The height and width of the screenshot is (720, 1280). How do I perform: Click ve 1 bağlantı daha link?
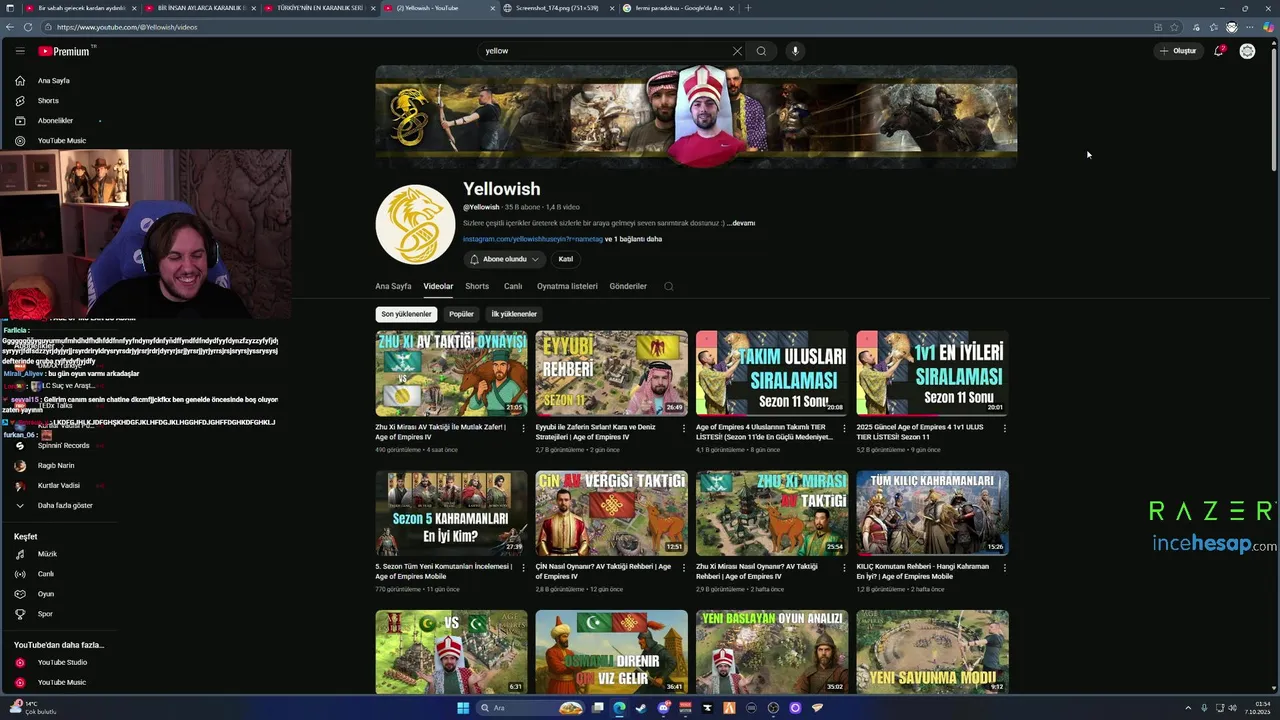click(x=633, y=239)
